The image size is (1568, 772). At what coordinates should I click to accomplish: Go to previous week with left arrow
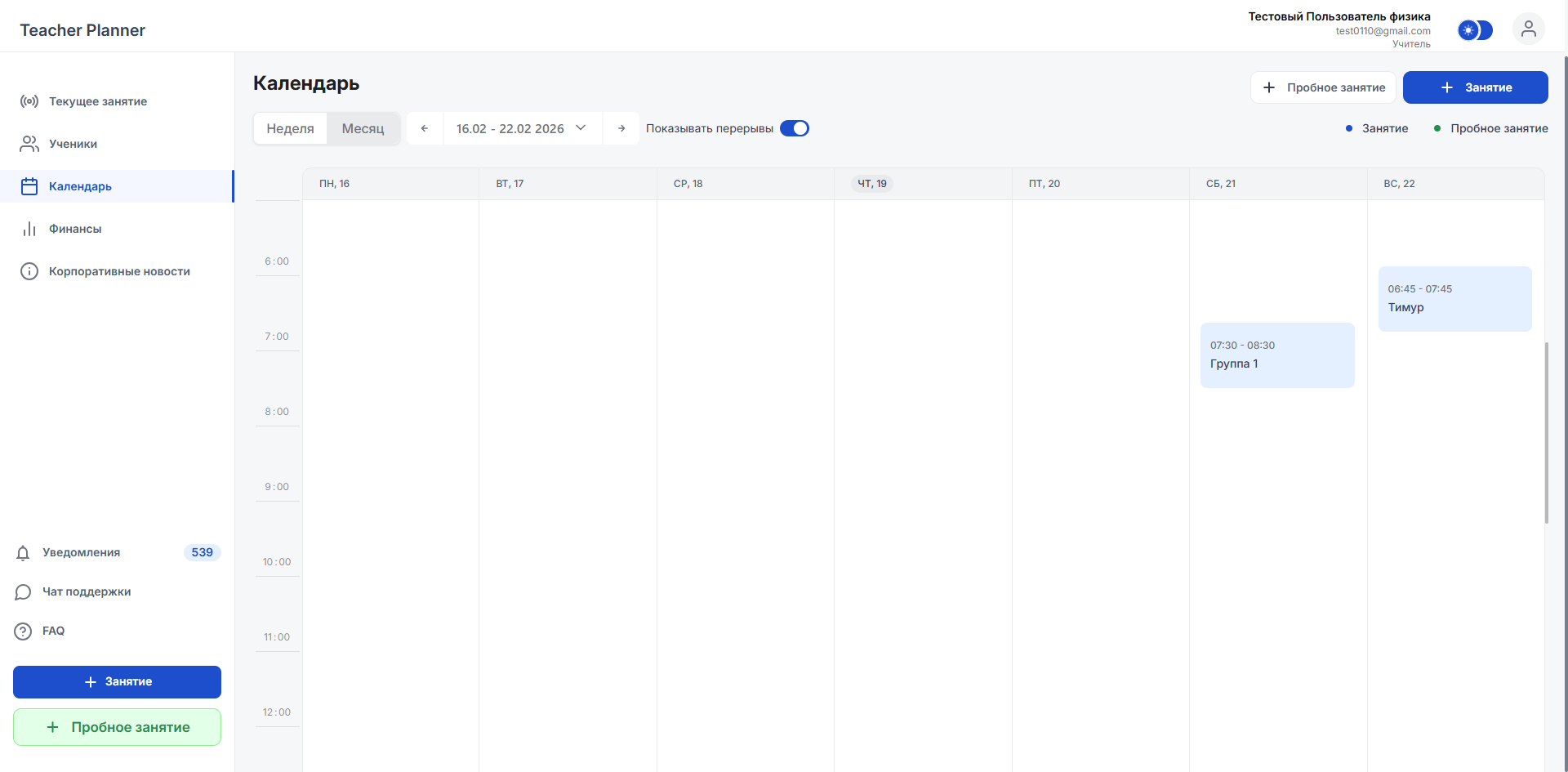(425, 128)
